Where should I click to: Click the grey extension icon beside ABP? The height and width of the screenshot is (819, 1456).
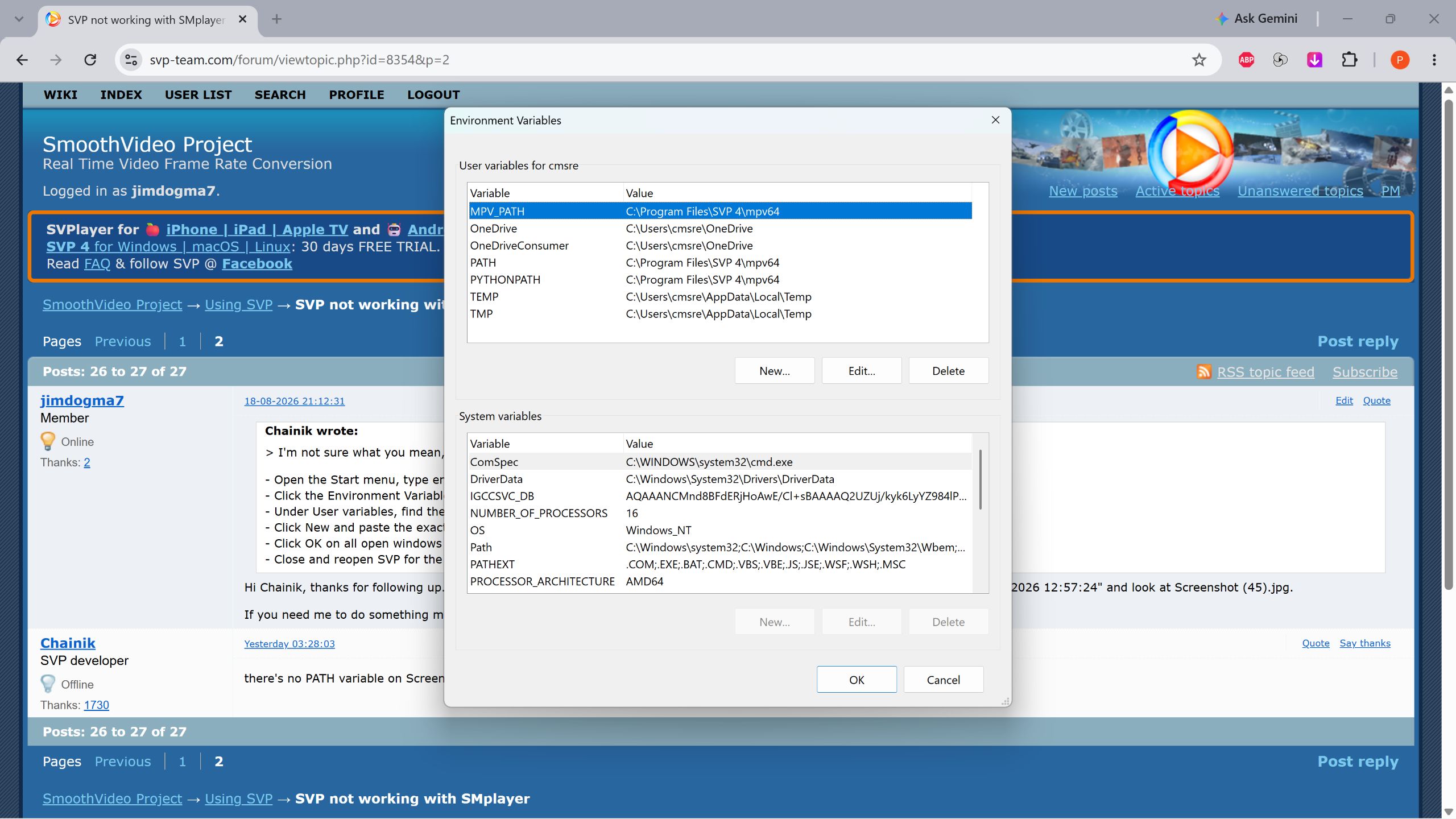coord(1280,60)
